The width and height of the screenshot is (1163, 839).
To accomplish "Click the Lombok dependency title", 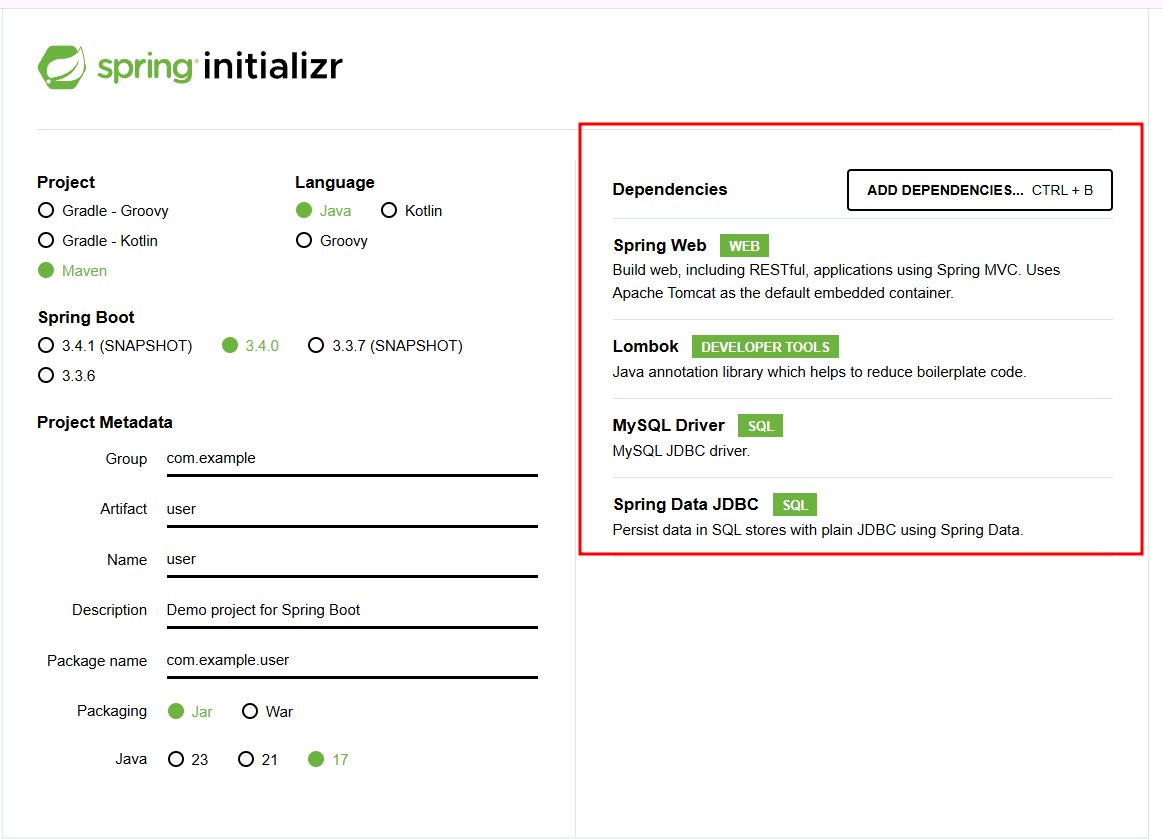I will [645, 346].
